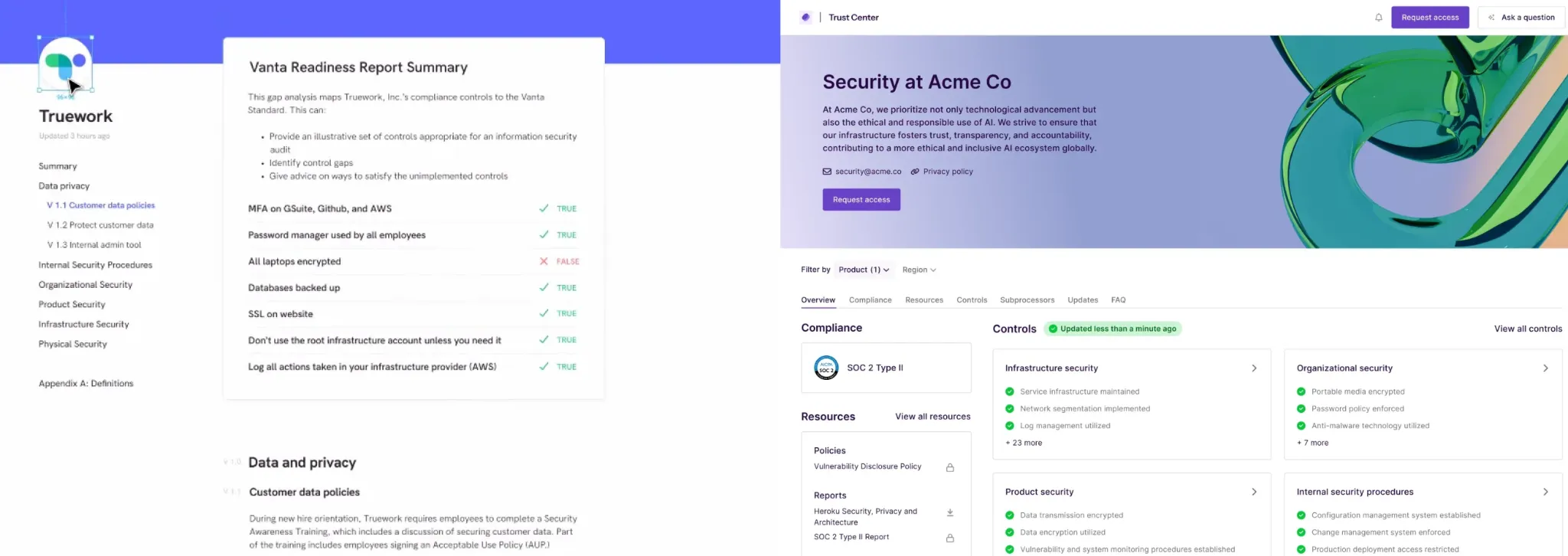Open the Region filter dropdown
The image size is (1568, 556).
click(919, 270)
